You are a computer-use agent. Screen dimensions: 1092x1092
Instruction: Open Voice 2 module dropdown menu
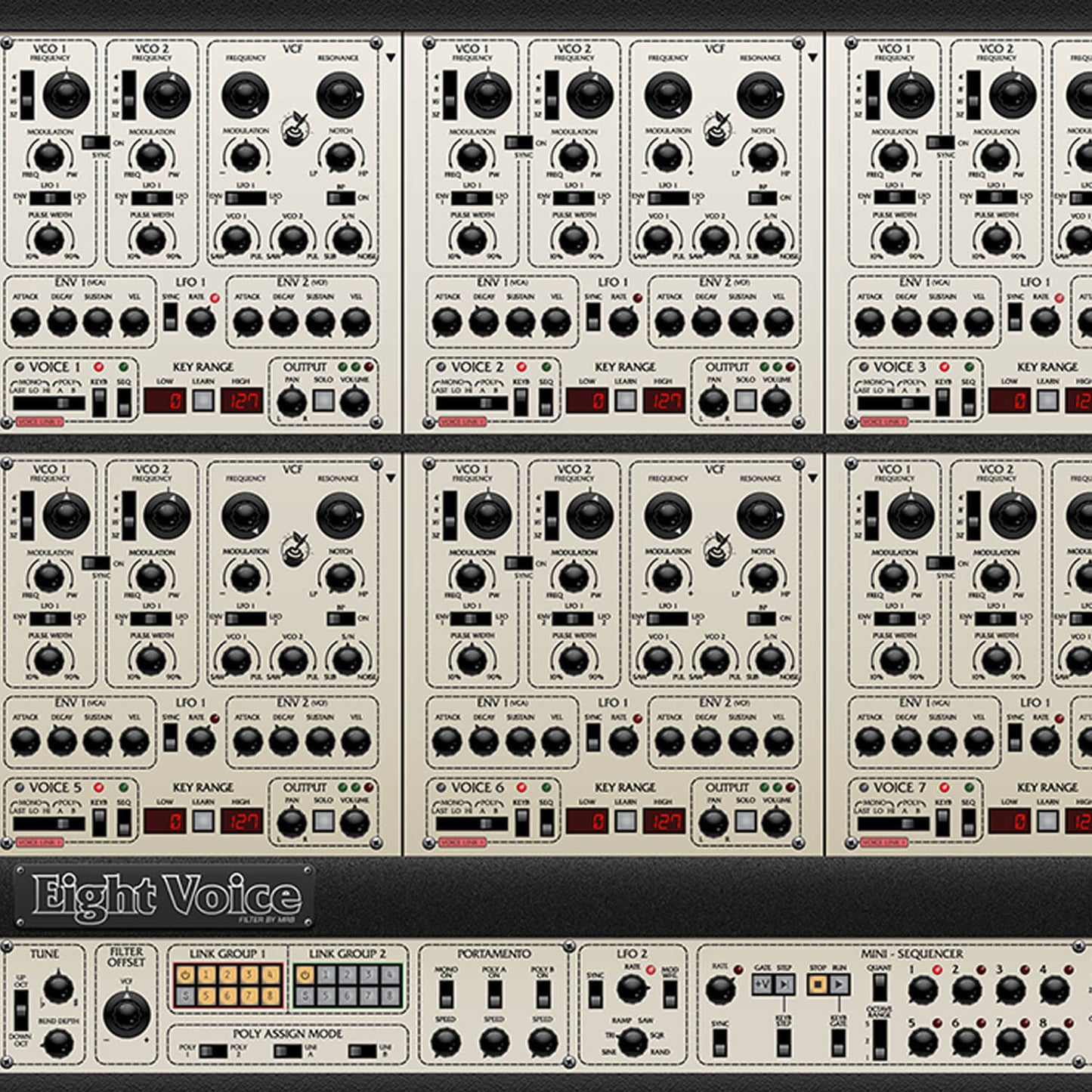coord(813,57)
